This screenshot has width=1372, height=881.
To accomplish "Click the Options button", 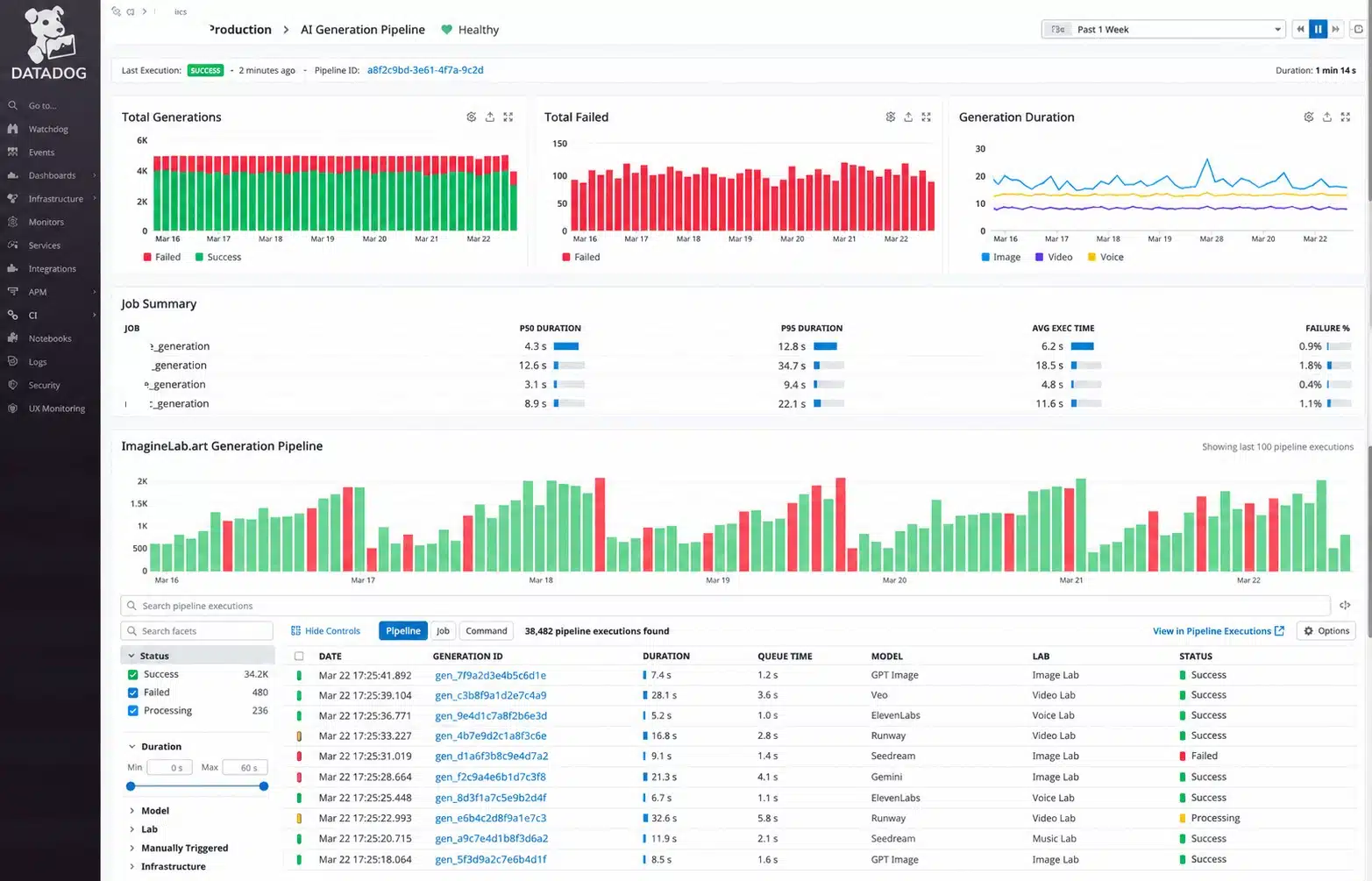I will coord(1326,631).
